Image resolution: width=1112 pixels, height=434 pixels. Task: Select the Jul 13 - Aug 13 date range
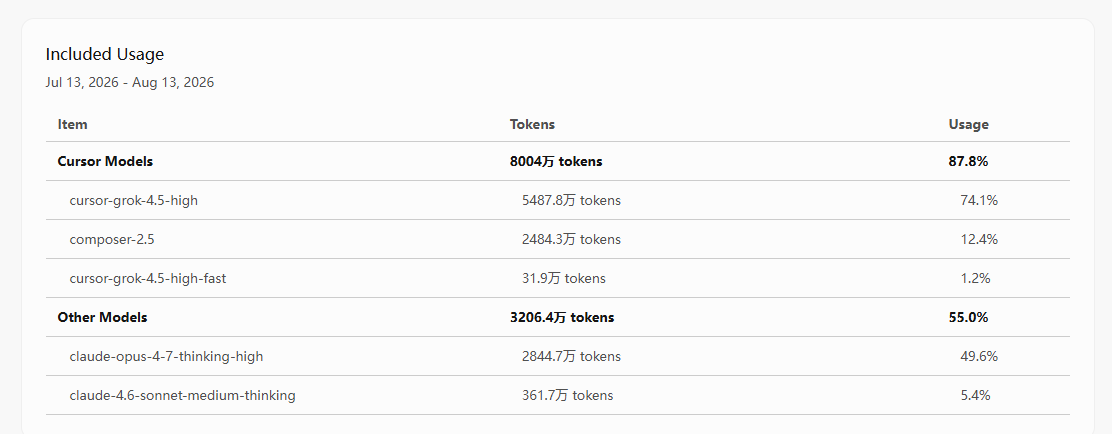pos(130,82)
